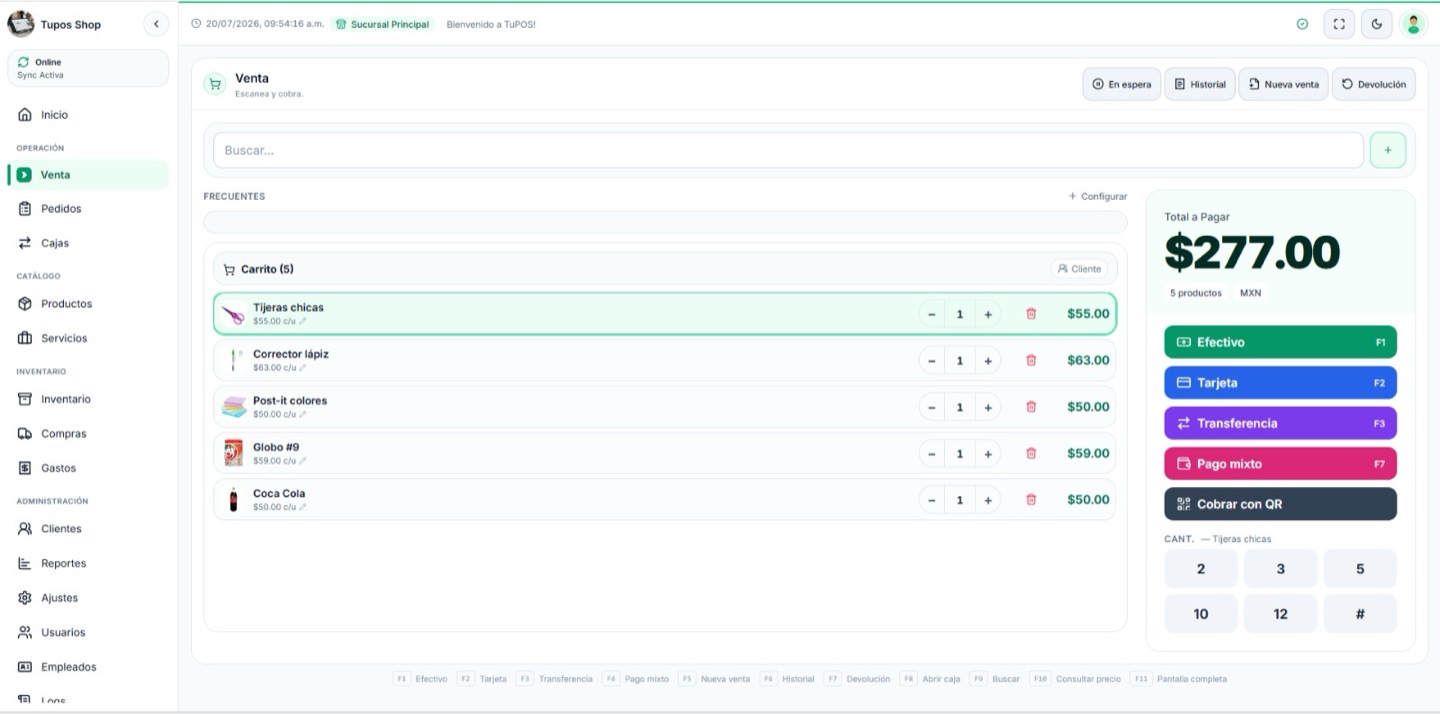This screenshot has width=1440, height=714.
Task: Open Configurar for frequent items
Action: click(1098, 196)
